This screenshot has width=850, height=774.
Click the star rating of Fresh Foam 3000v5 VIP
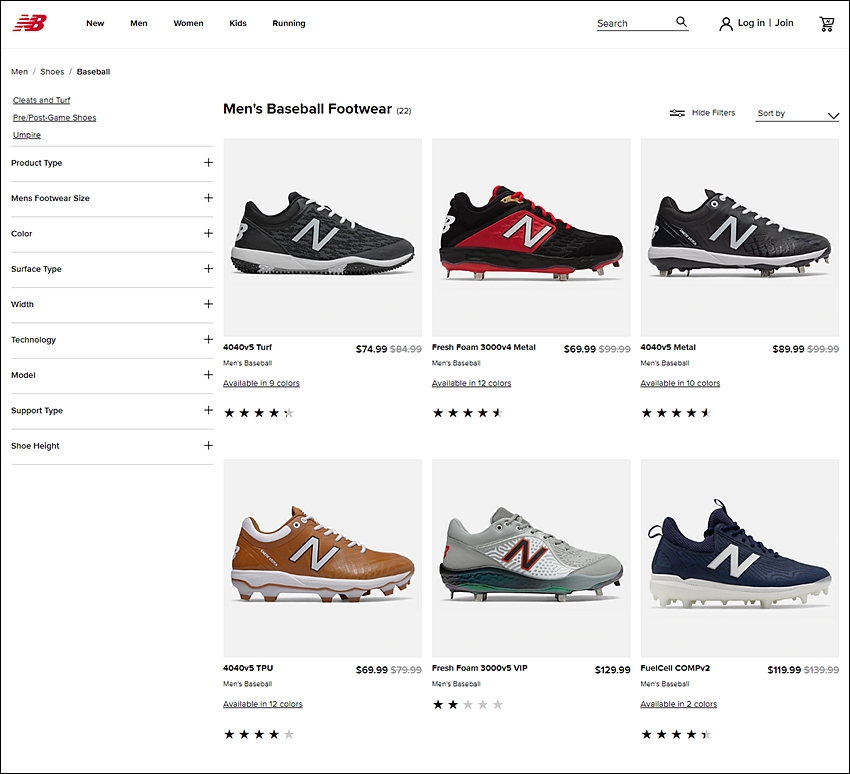(x=468, y=705)
